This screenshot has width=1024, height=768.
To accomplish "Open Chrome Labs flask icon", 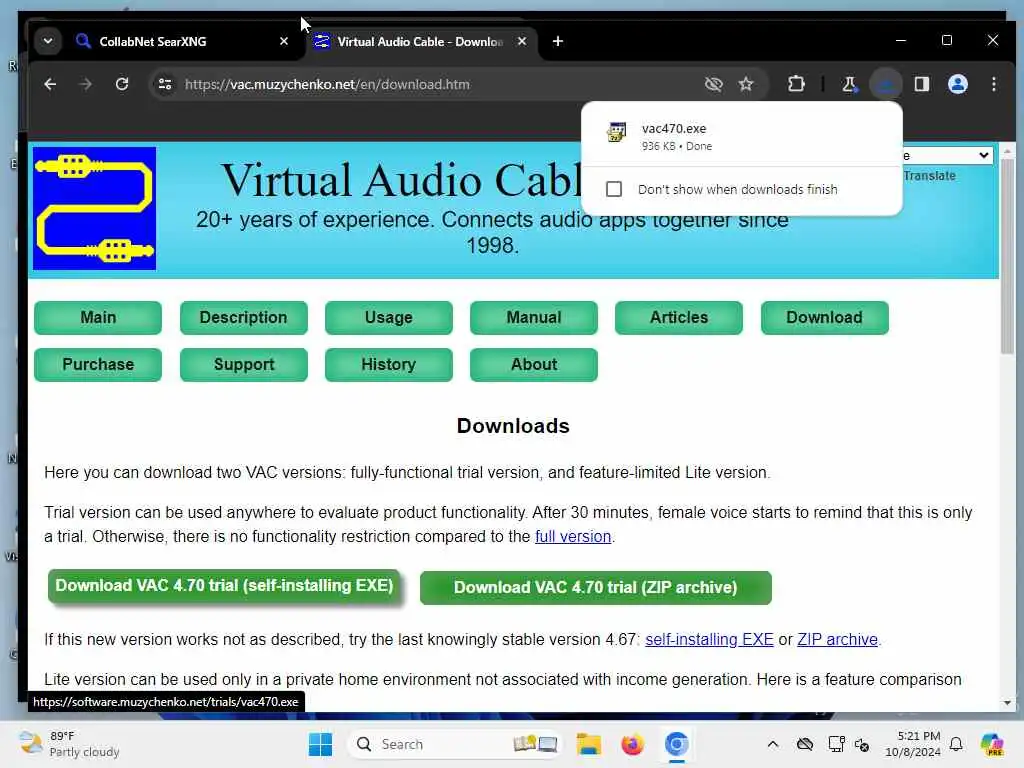I will click(x=849, y=84).
